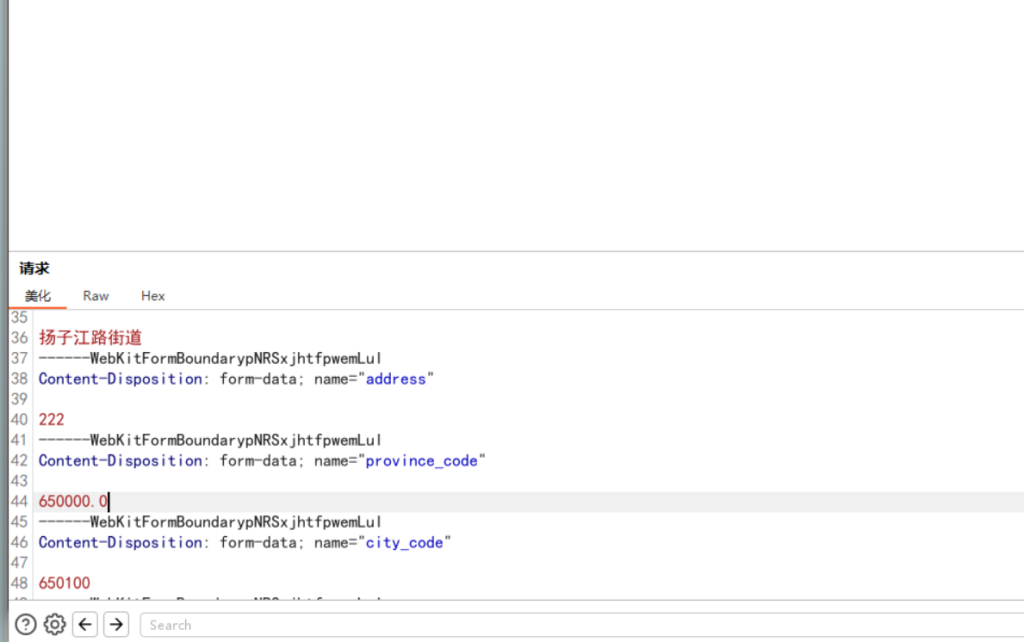Place cursor on the 扬子江路街道 value
Viewport: 1024px width, 642px height.
tap(90, 338)
